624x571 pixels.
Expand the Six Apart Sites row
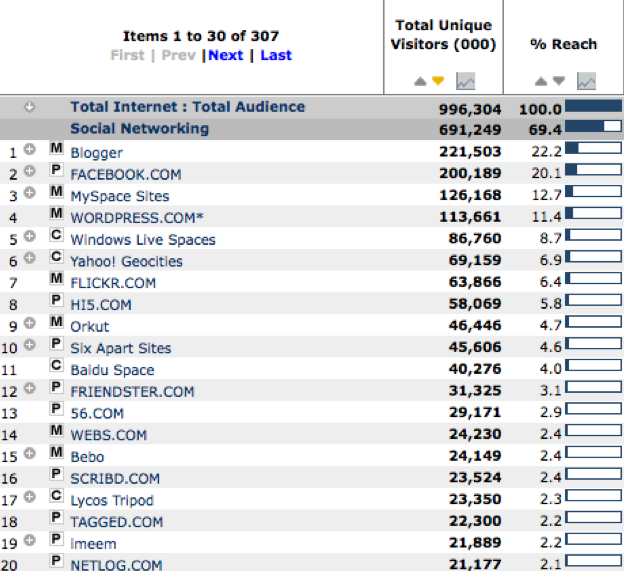coord(29,345)
